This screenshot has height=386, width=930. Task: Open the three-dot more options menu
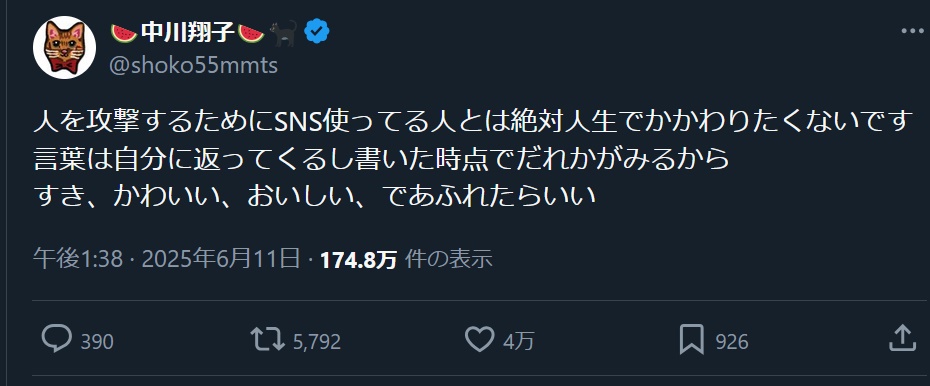click(912, 31)
